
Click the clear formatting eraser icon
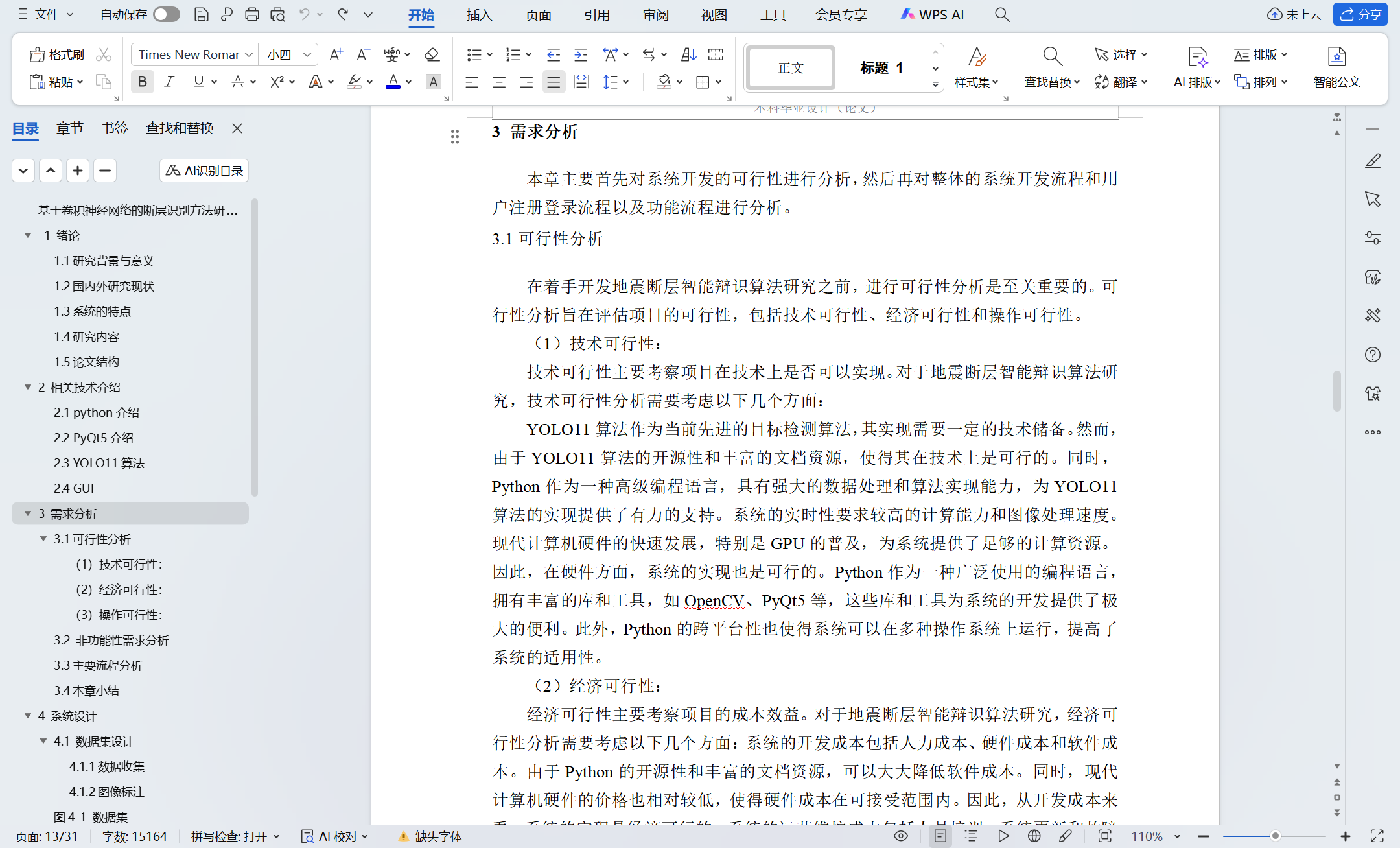pyautogui.click(x=432, y=54)
